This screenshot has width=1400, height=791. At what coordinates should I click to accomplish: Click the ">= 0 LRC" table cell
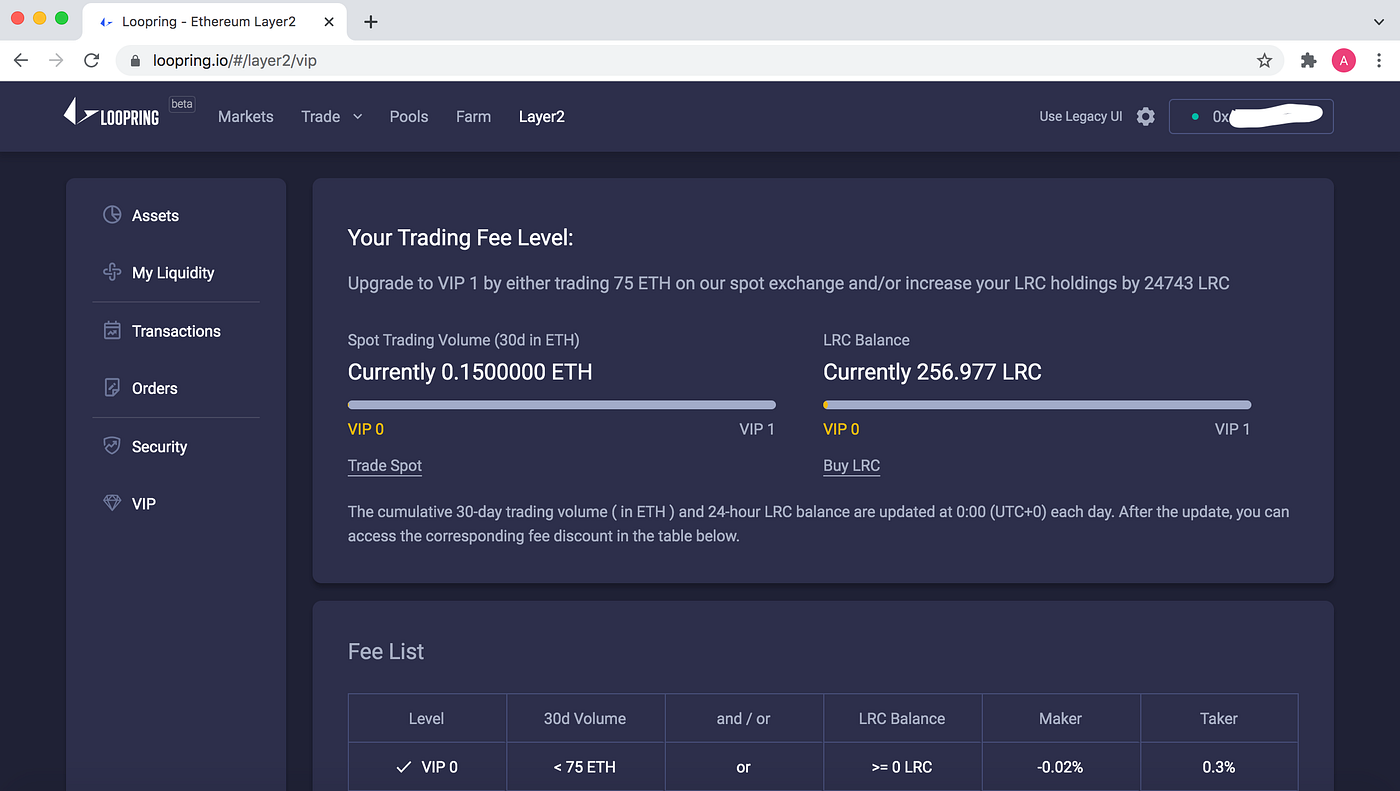pyautogui.click(x=902, y=767)
